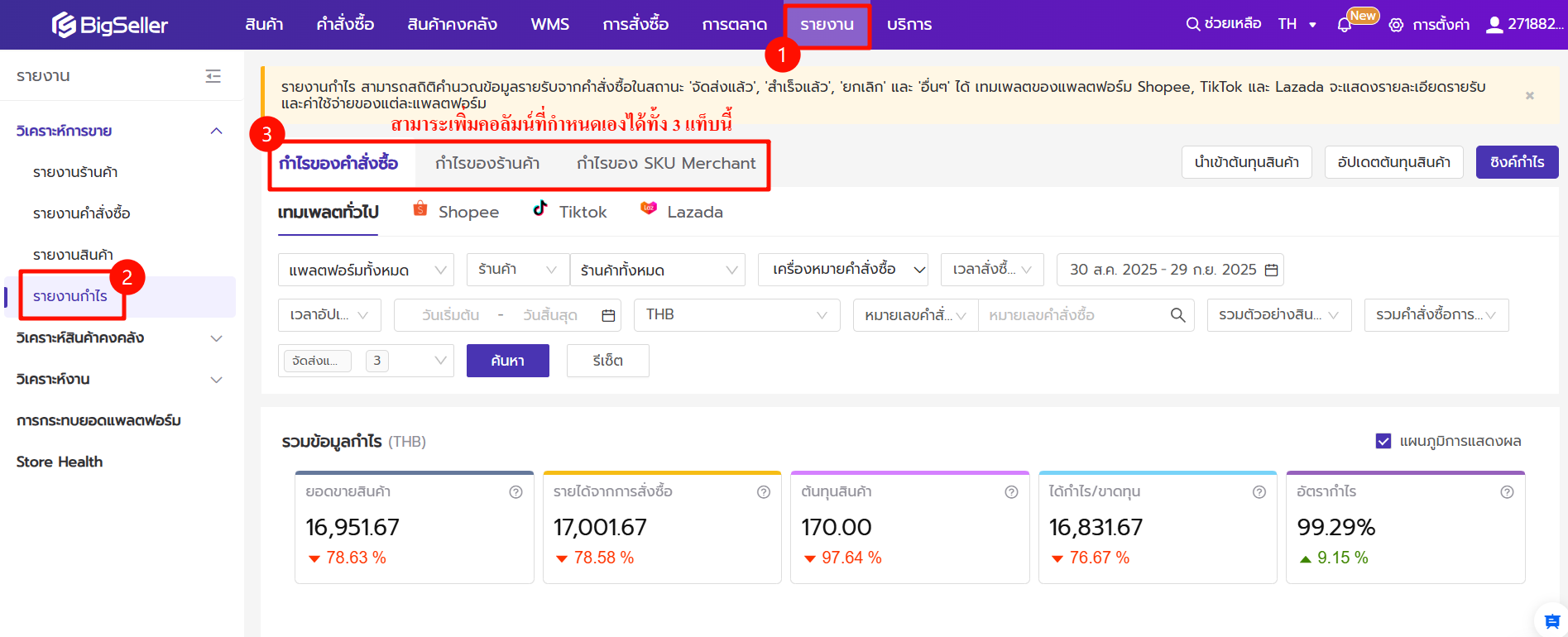
Task: Open the order date range picker
Action: tap(1170, 270)
